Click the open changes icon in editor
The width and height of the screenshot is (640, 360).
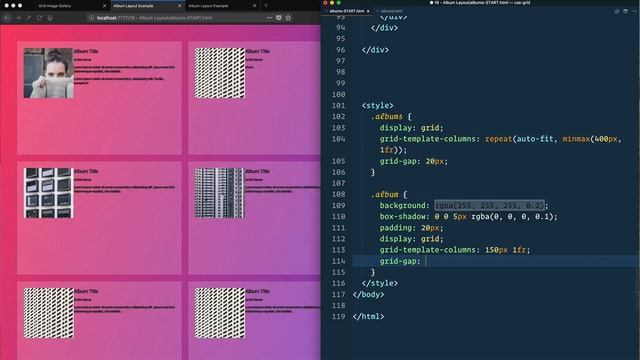(x=616, y=11)
